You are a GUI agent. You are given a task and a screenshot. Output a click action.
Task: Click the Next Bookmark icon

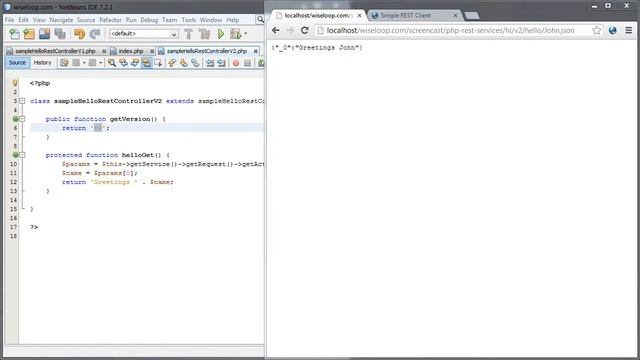(184, 63)
